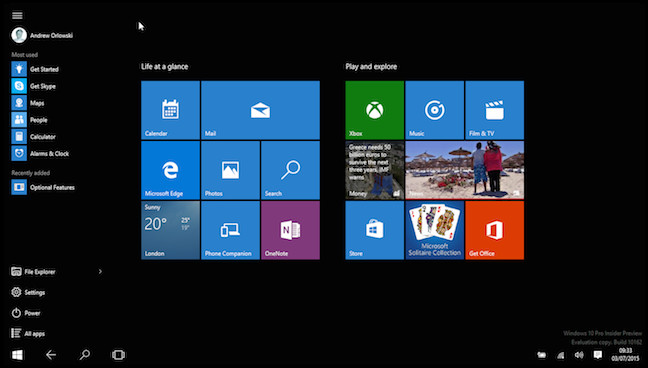Open Get Skype from Most used list

34,86
